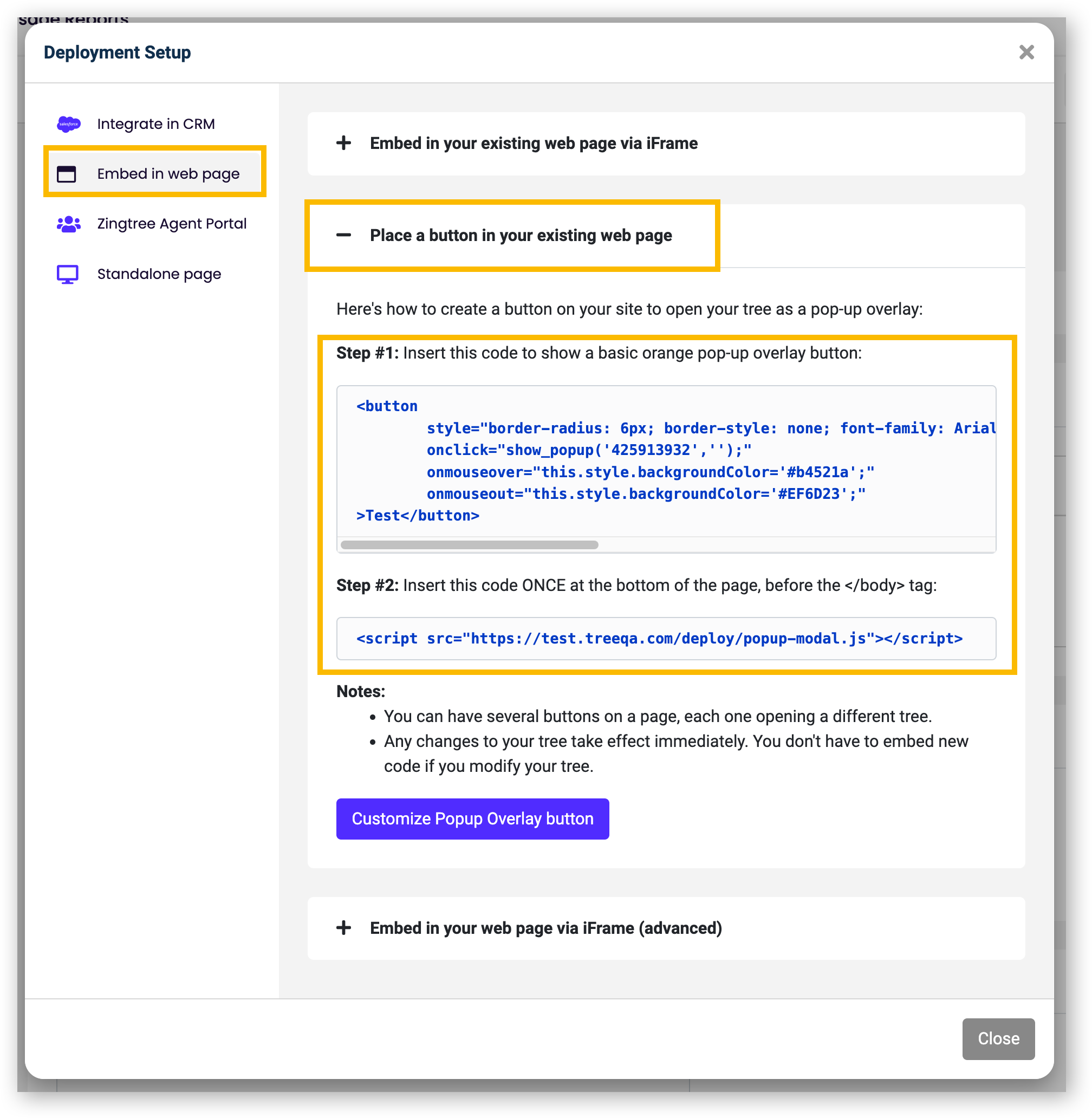Screen dimensions: 1092x1118
Task: Select Embed in web page in the sidebar
Action: pyautogui.click(x=168, y=174)
